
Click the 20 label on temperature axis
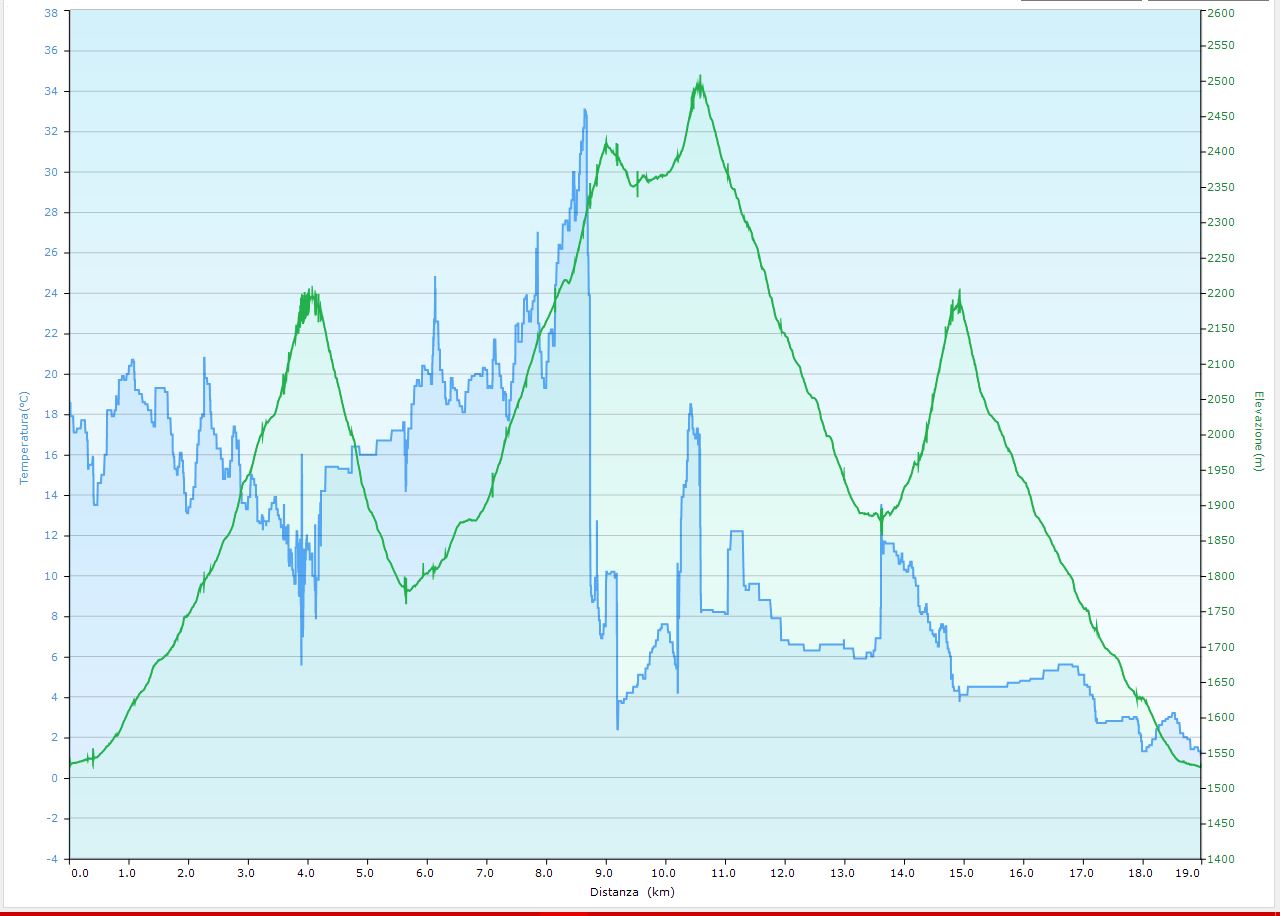coord(51,374)
